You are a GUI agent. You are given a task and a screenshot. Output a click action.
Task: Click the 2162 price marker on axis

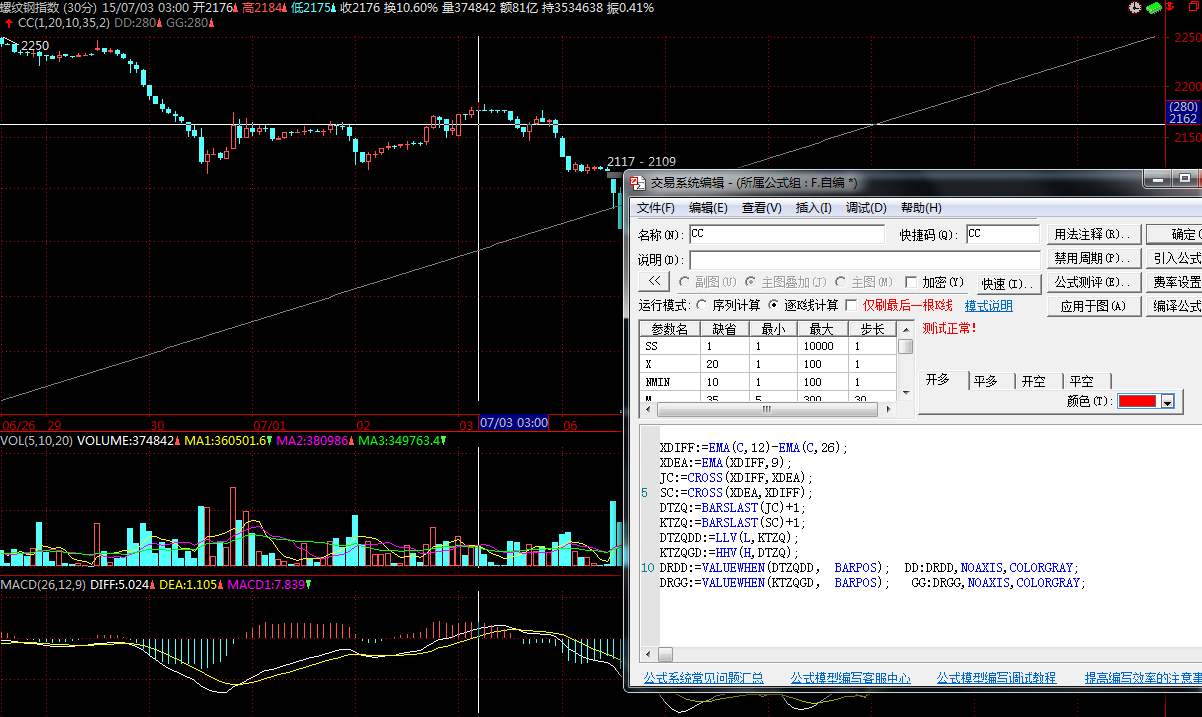point(1184,118)
